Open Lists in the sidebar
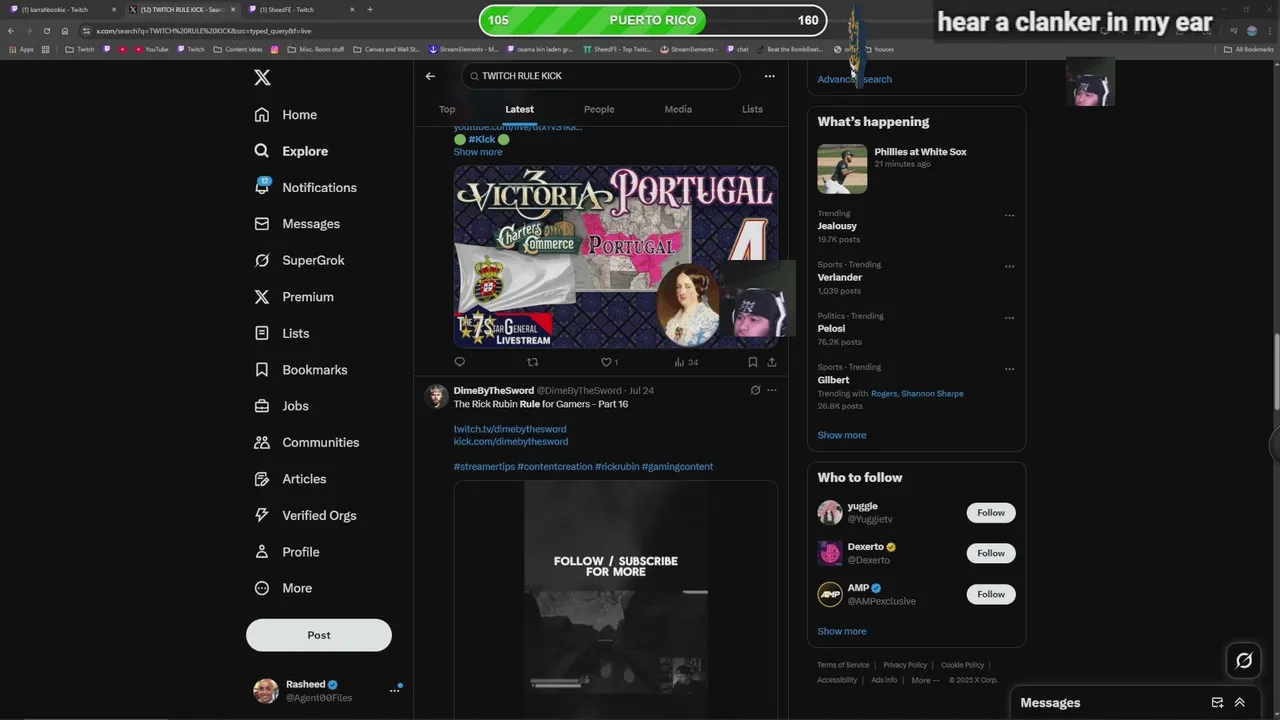1280x720 pixels. tap(281, 333)
